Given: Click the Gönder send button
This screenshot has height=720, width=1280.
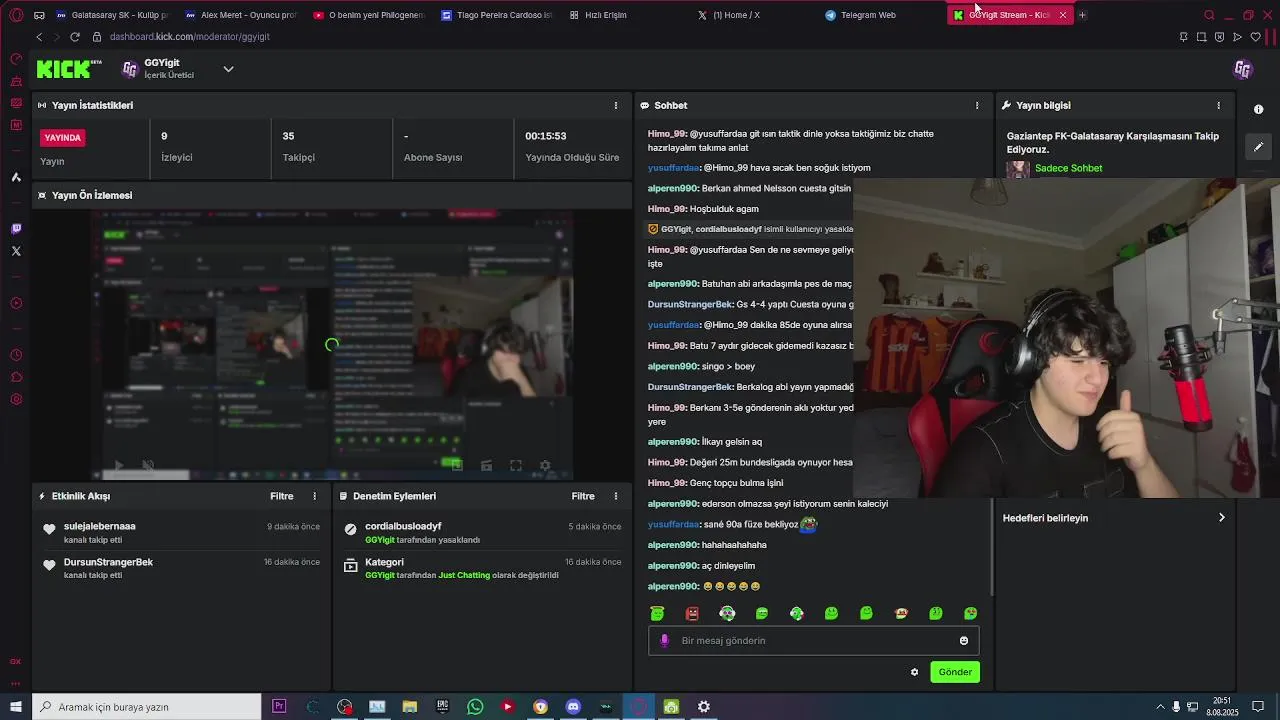Looking at the screenshot, I should point(954,672).
